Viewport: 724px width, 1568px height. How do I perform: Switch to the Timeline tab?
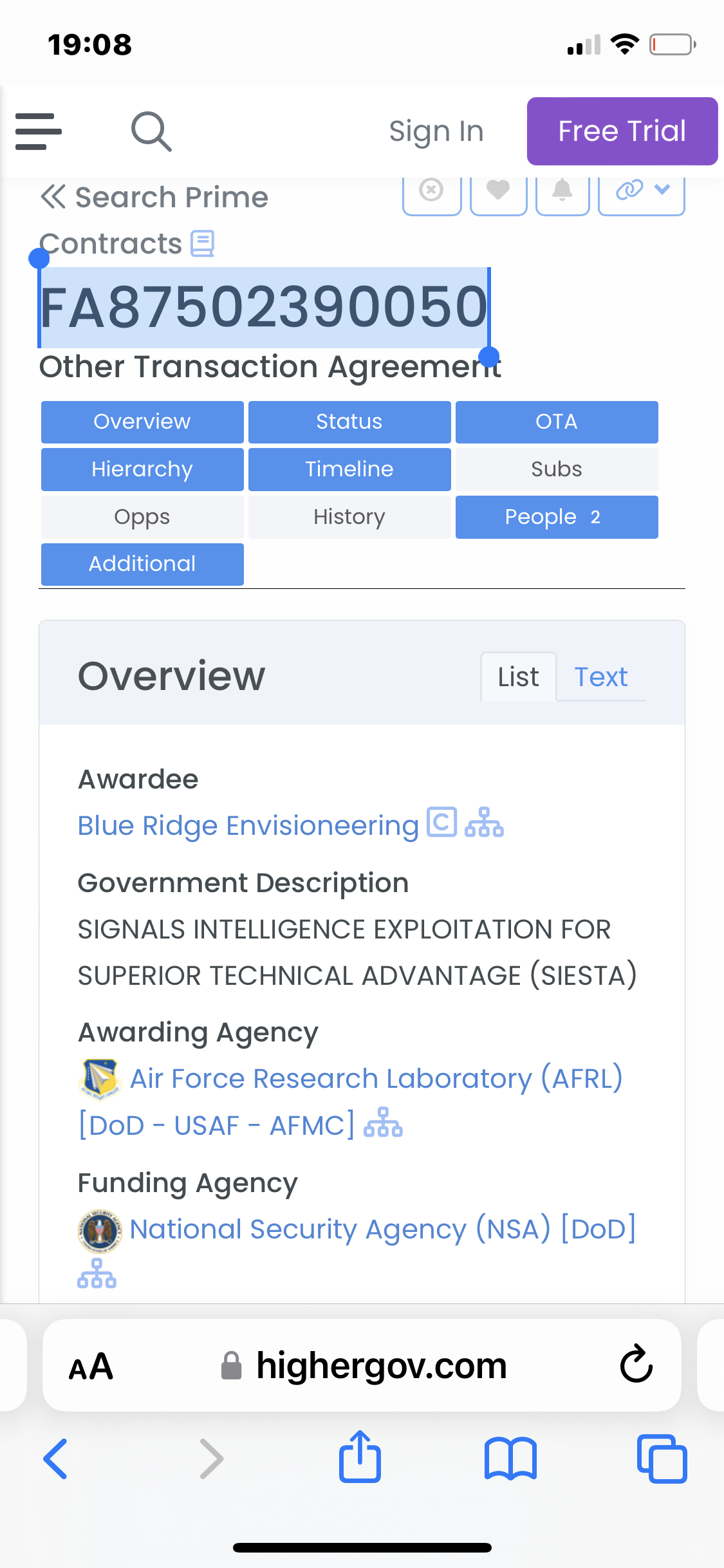pyautogui.click(x=349, y=469)
